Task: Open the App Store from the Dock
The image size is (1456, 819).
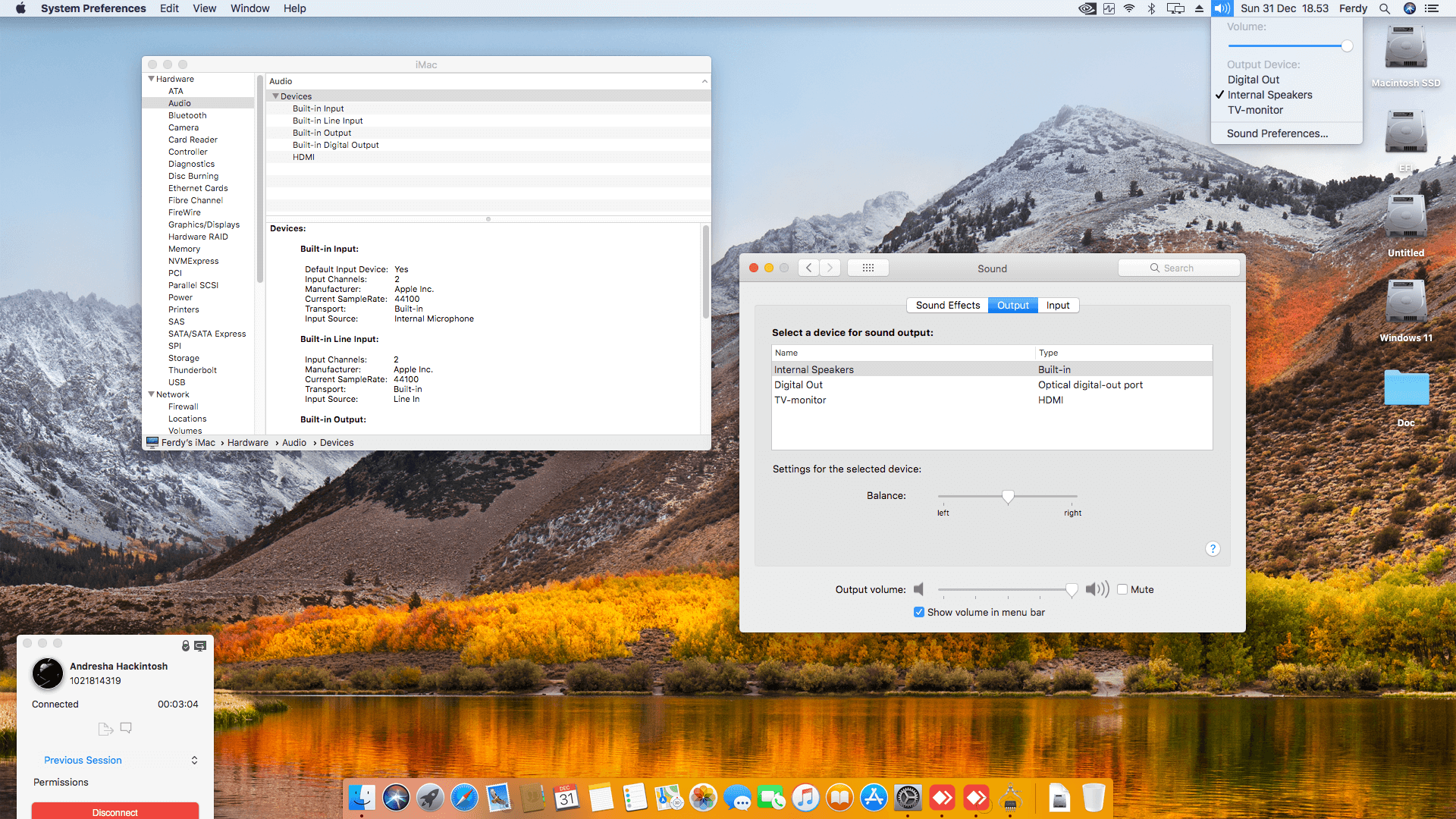Action: 874,798
